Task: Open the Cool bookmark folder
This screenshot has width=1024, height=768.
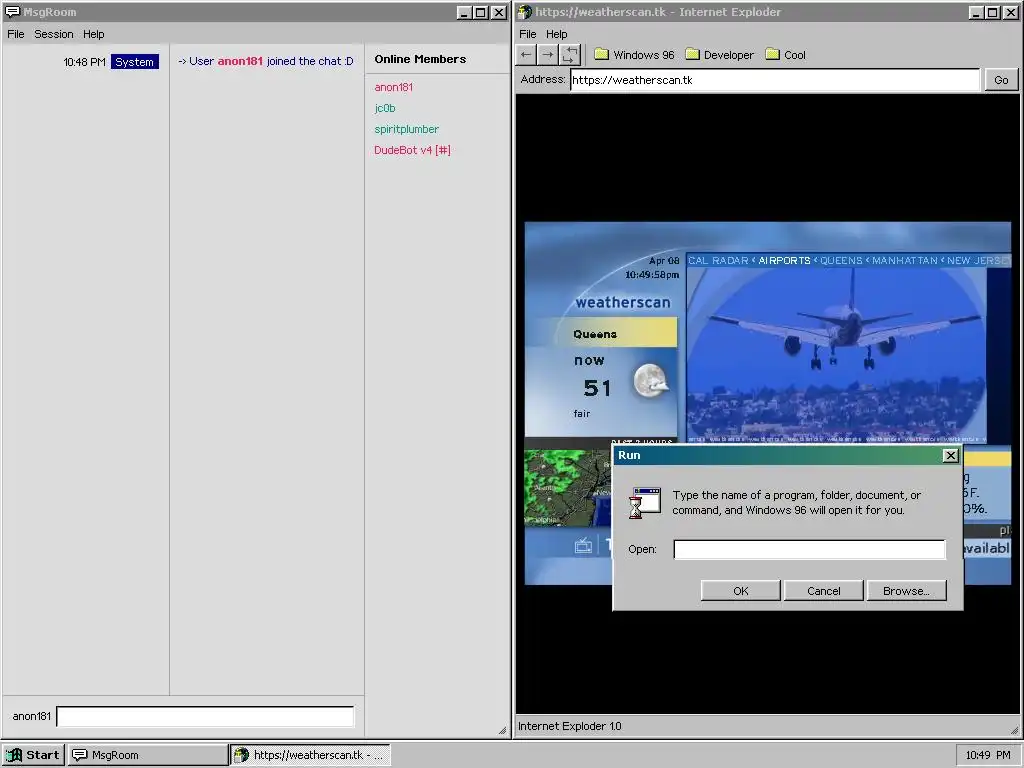Action: [x=786, y=55]
